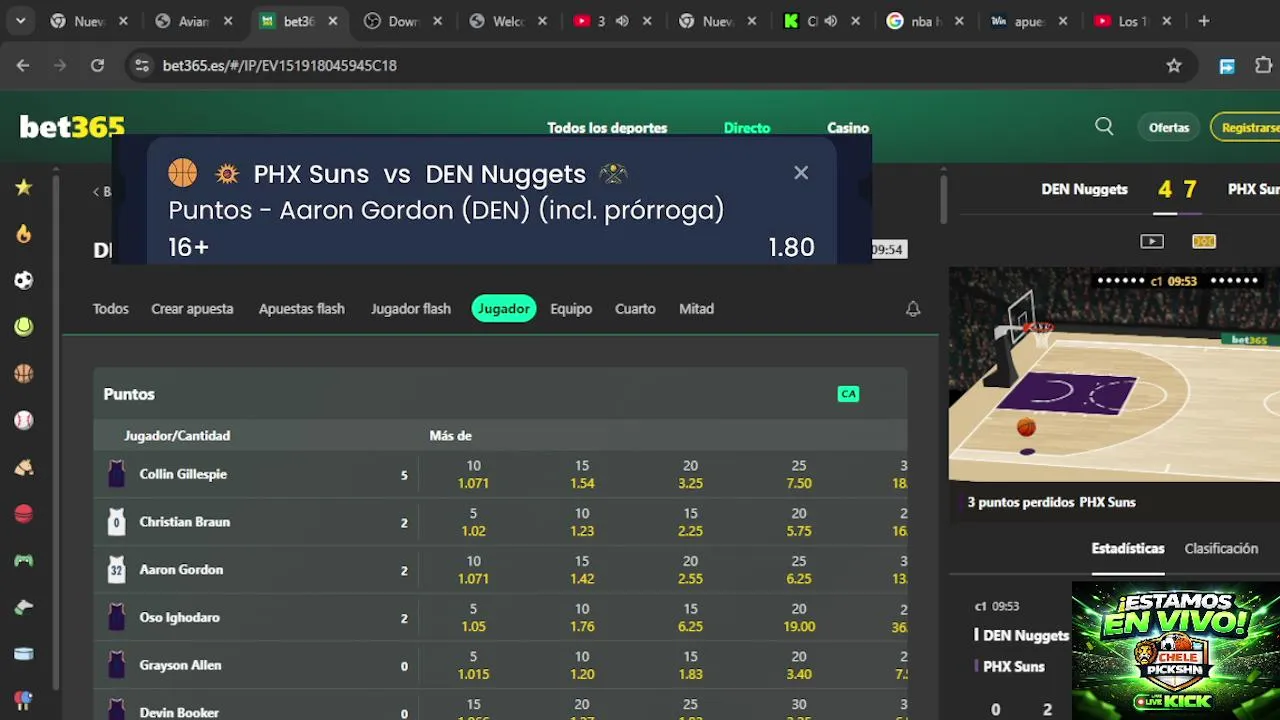Open a new browser tab
This screenshot has width=1280, height=720.
click(1204, 21)
